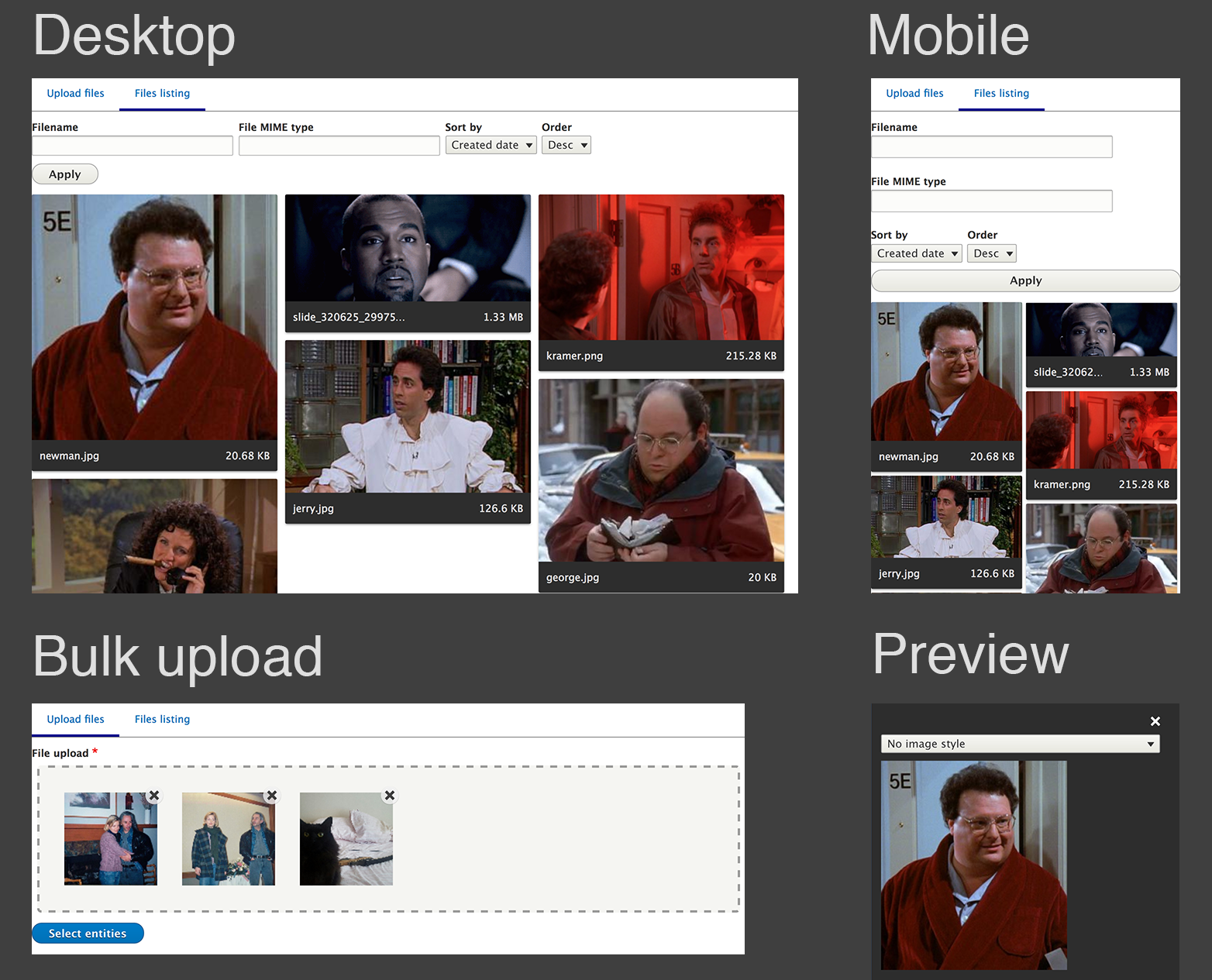Click the 20 KB file size label
1212x980 pixels.
tap(763, 577)
